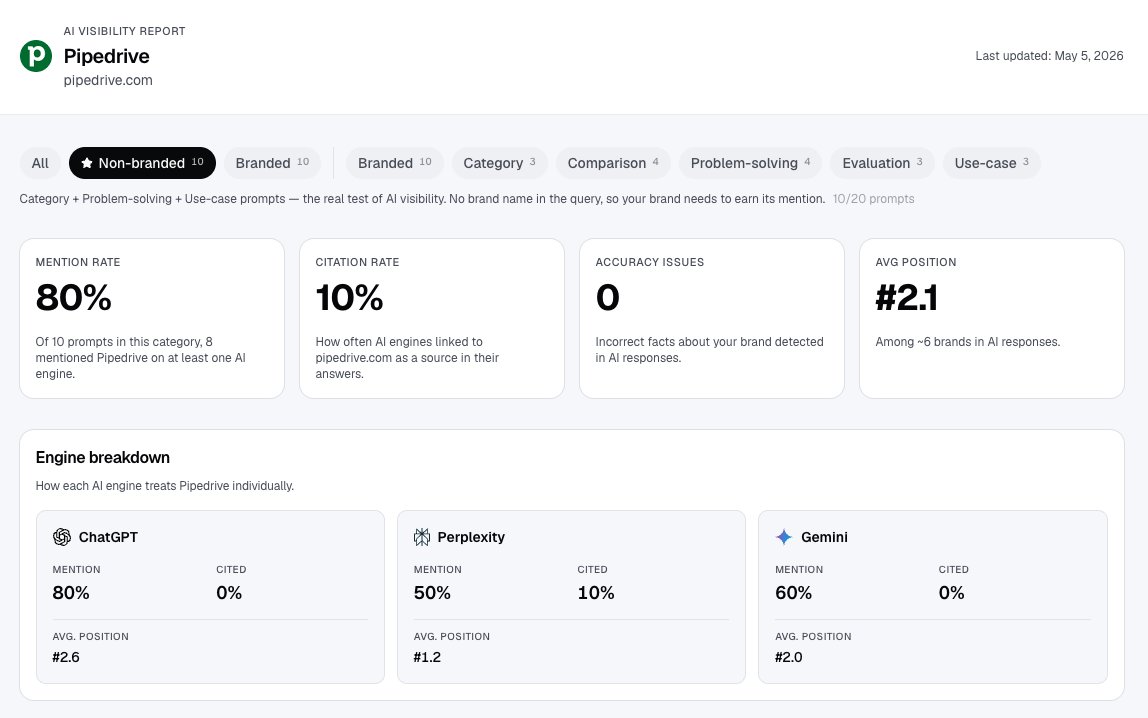
Task: Filter by Evaluation prompts
Action: pos(882,163)
